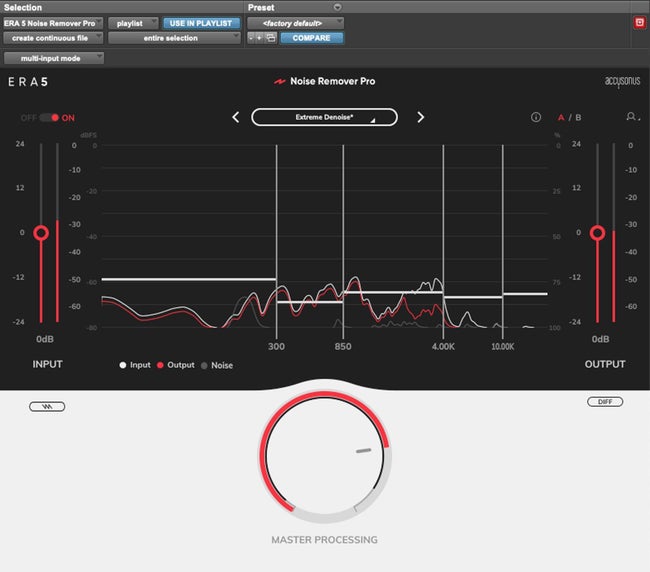The width and height of the screenshot is (650, 572).
Task: Click the red target button at top right
Action: (x=639, y=22)
